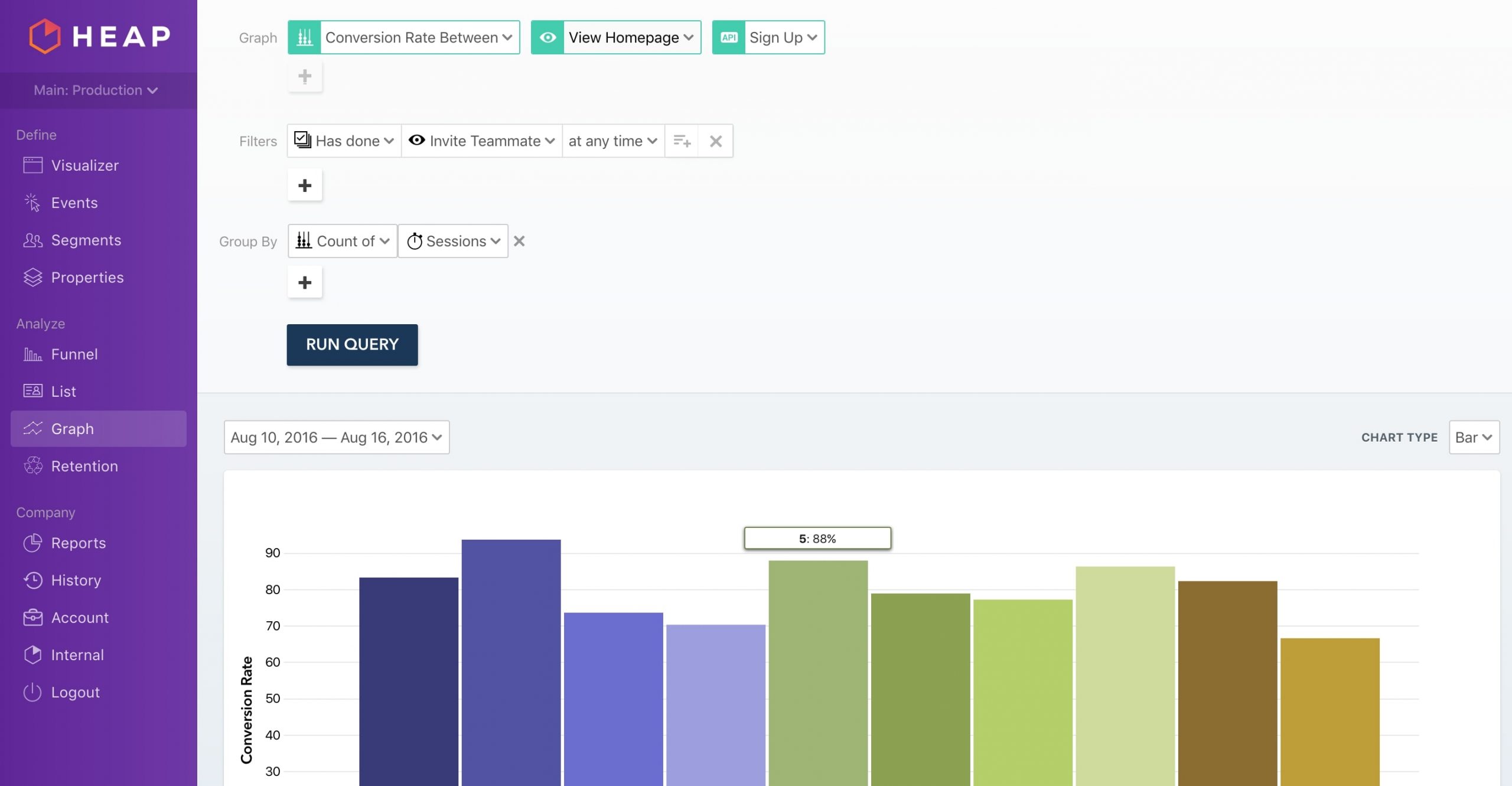The width and height of the screenshot is (1512, 786).
Task: Open the Reports section in Company menu
Action: [x=78, y=543]
